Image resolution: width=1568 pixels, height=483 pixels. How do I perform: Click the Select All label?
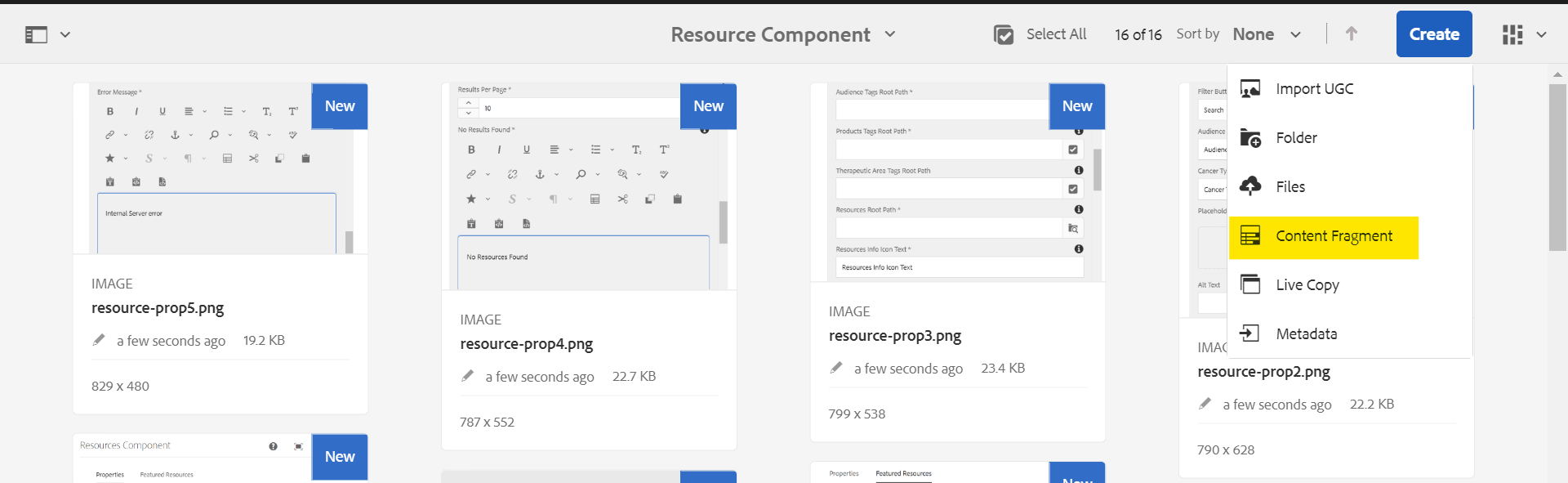coord(1056,34)
